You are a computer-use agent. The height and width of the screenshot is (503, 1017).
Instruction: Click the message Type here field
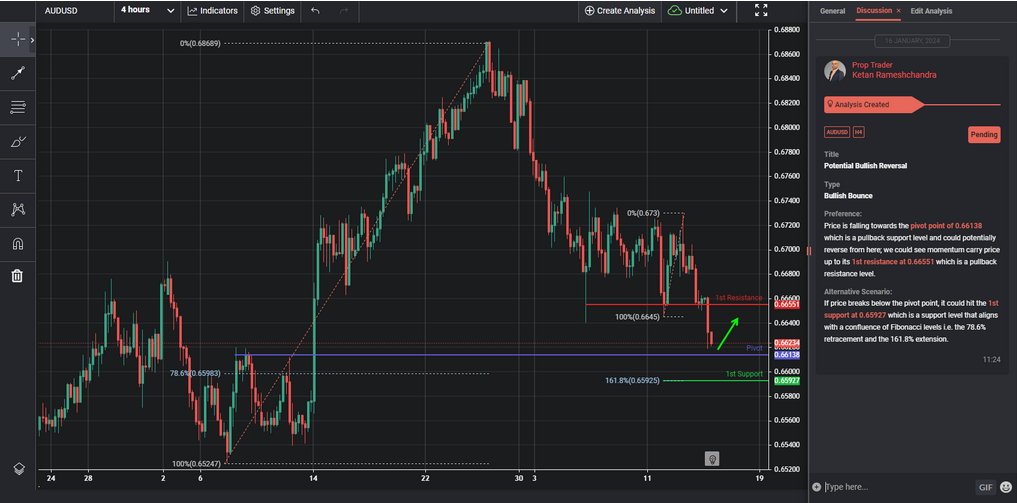click(898, 487)
